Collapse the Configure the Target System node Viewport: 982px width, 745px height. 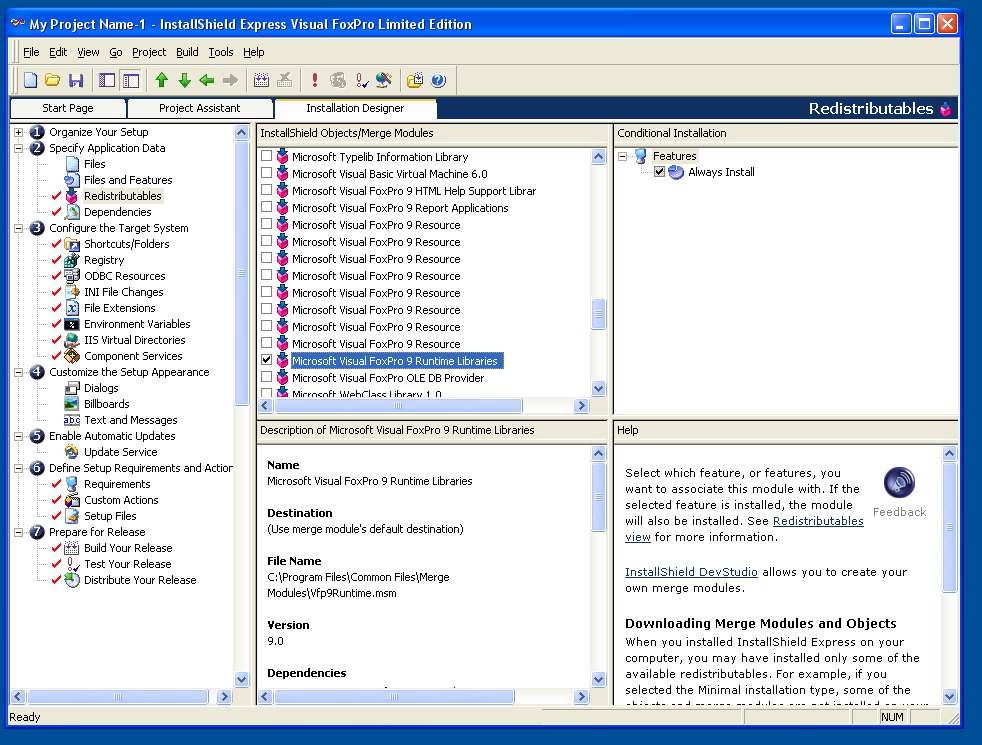19,228
